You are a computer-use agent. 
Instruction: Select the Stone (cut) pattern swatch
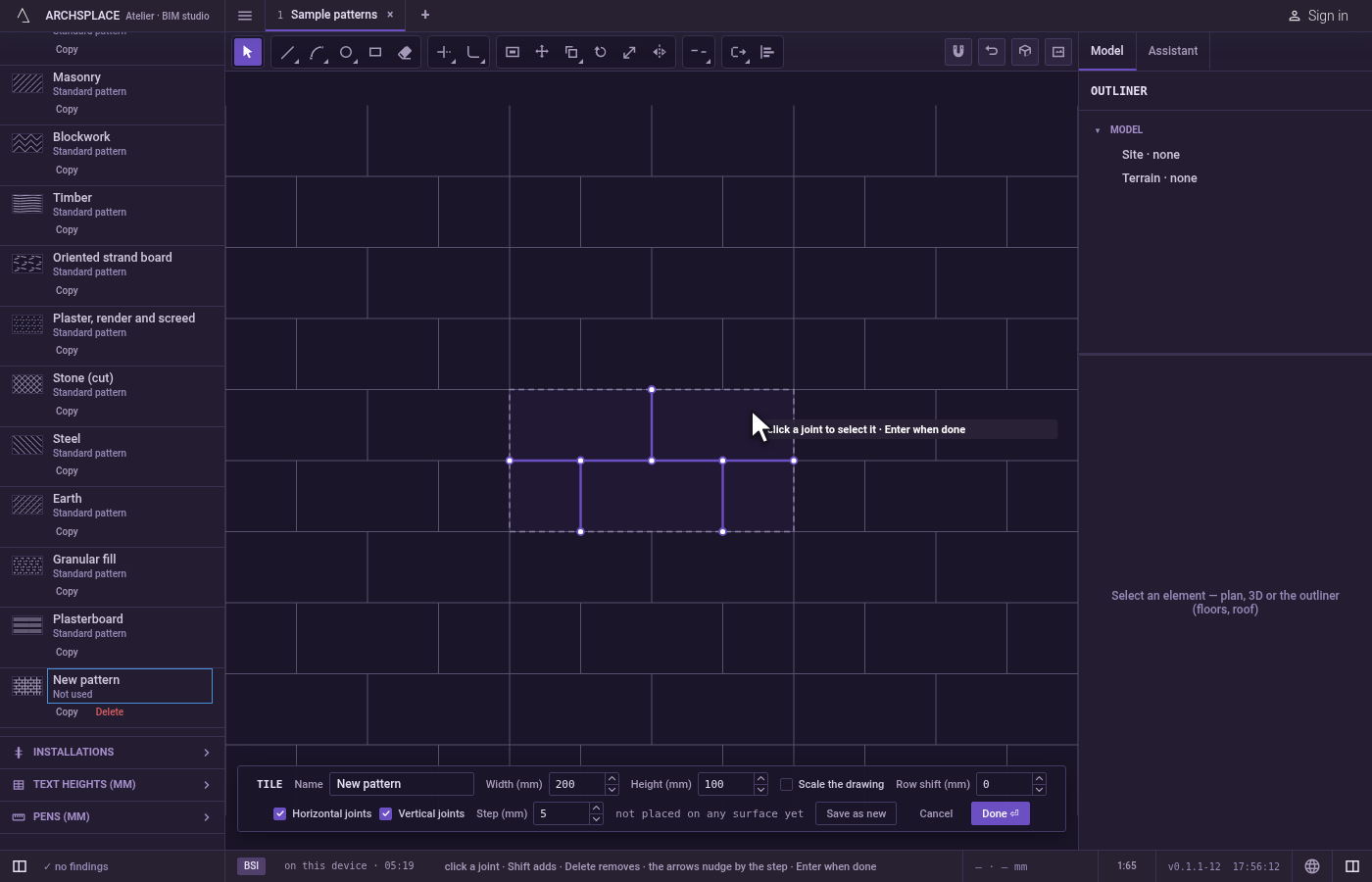click(x=27, y=384)
